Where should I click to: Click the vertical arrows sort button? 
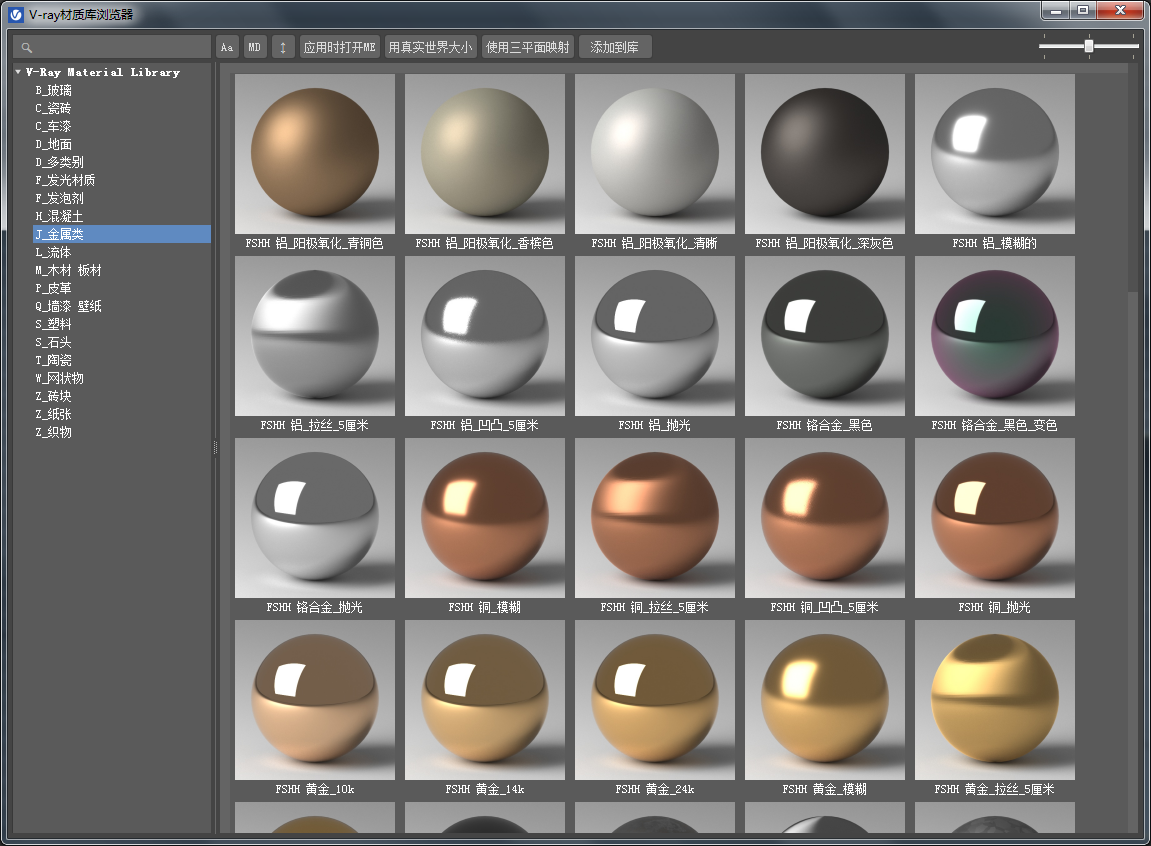(x=283, y=47)
